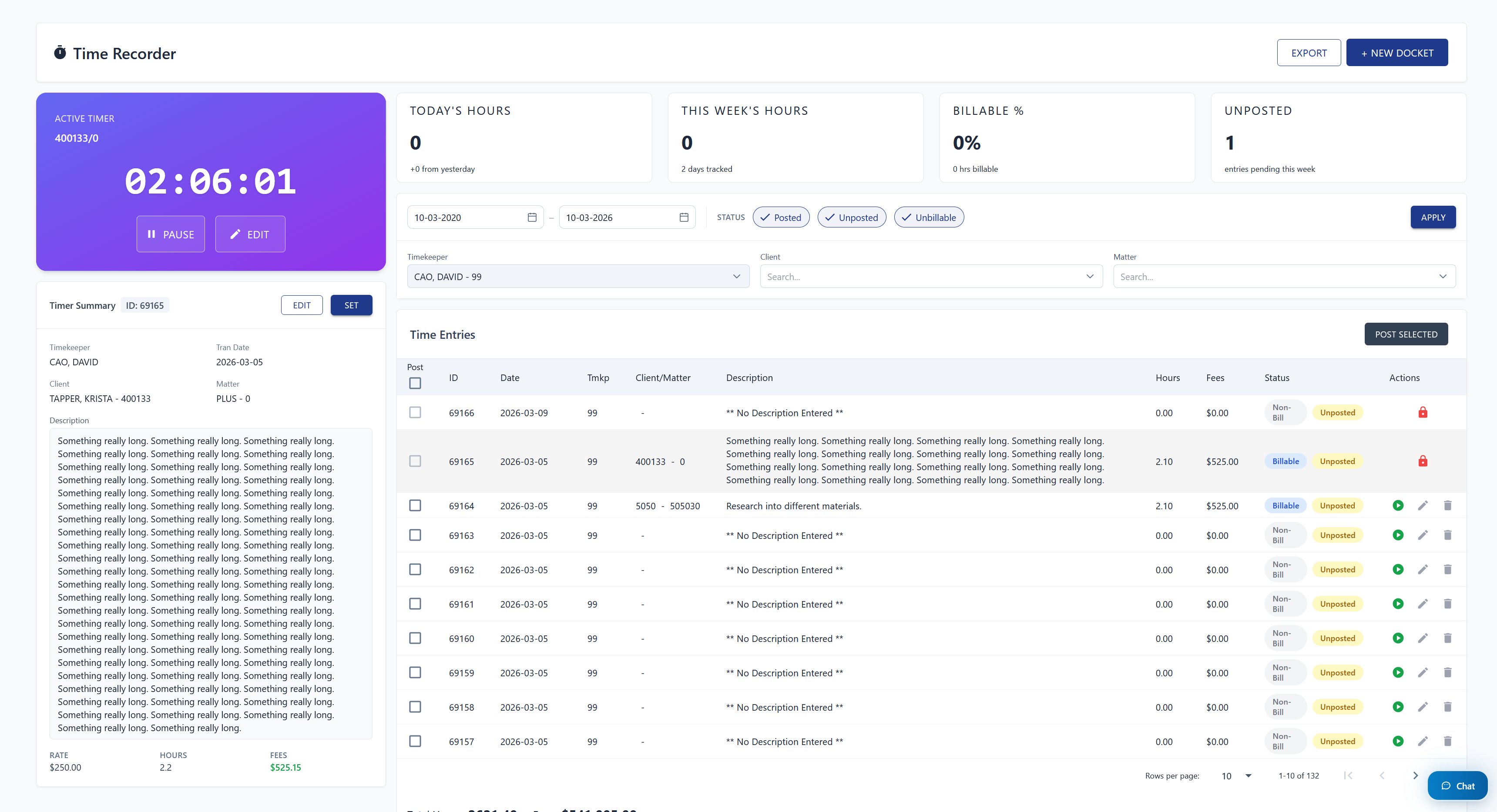This screenshot has width=1497, height=812.
Task: Expand the Client search dropdown
Action: point(930,277)
